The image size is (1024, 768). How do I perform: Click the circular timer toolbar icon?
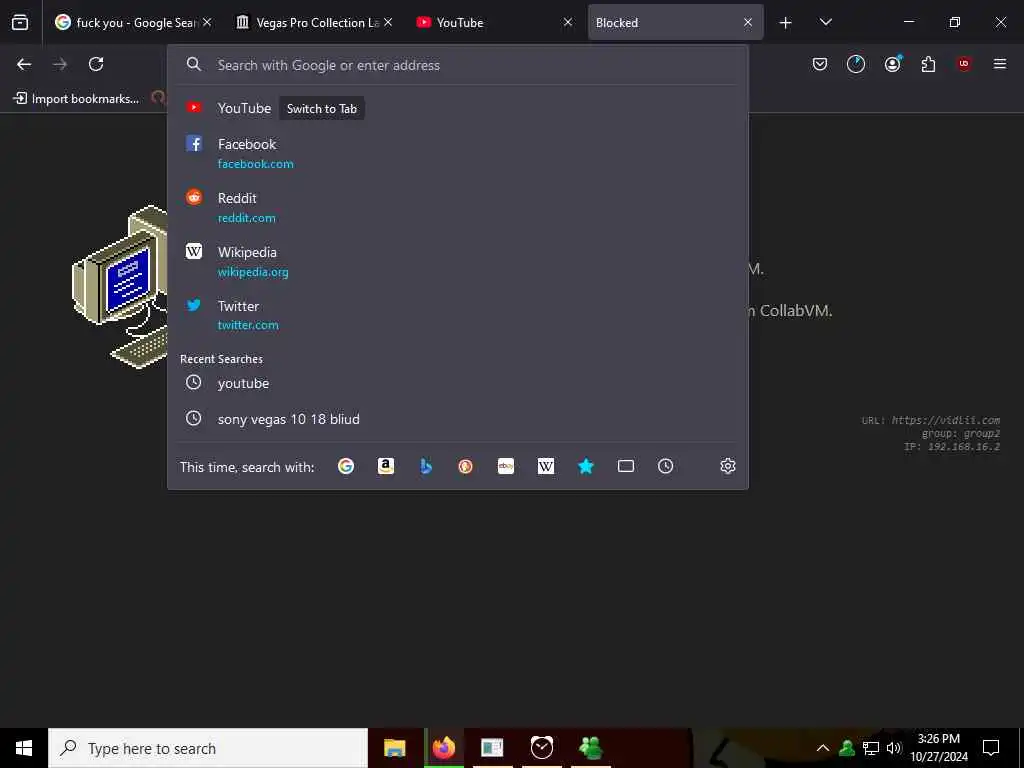click(856, 64)
